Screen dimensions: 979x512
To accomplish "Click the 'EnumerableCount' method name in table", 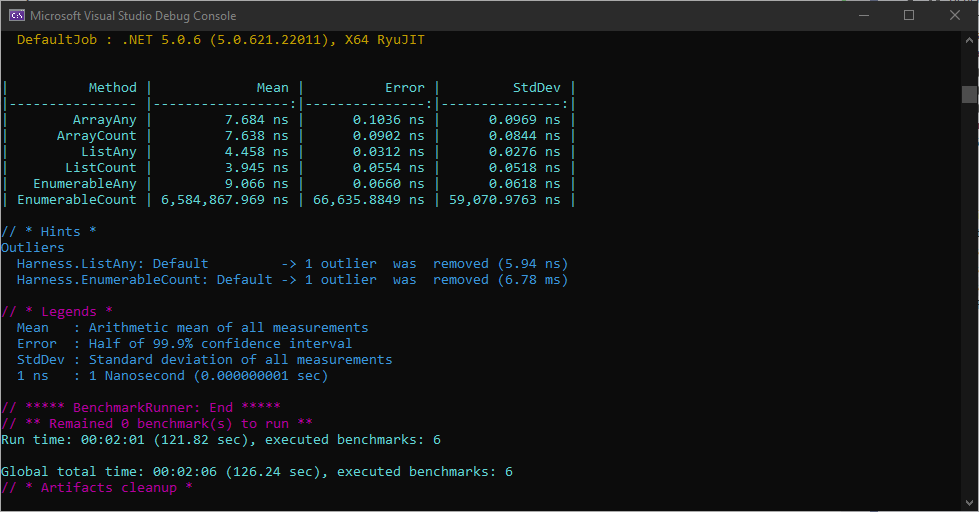I will click(76, 200).
